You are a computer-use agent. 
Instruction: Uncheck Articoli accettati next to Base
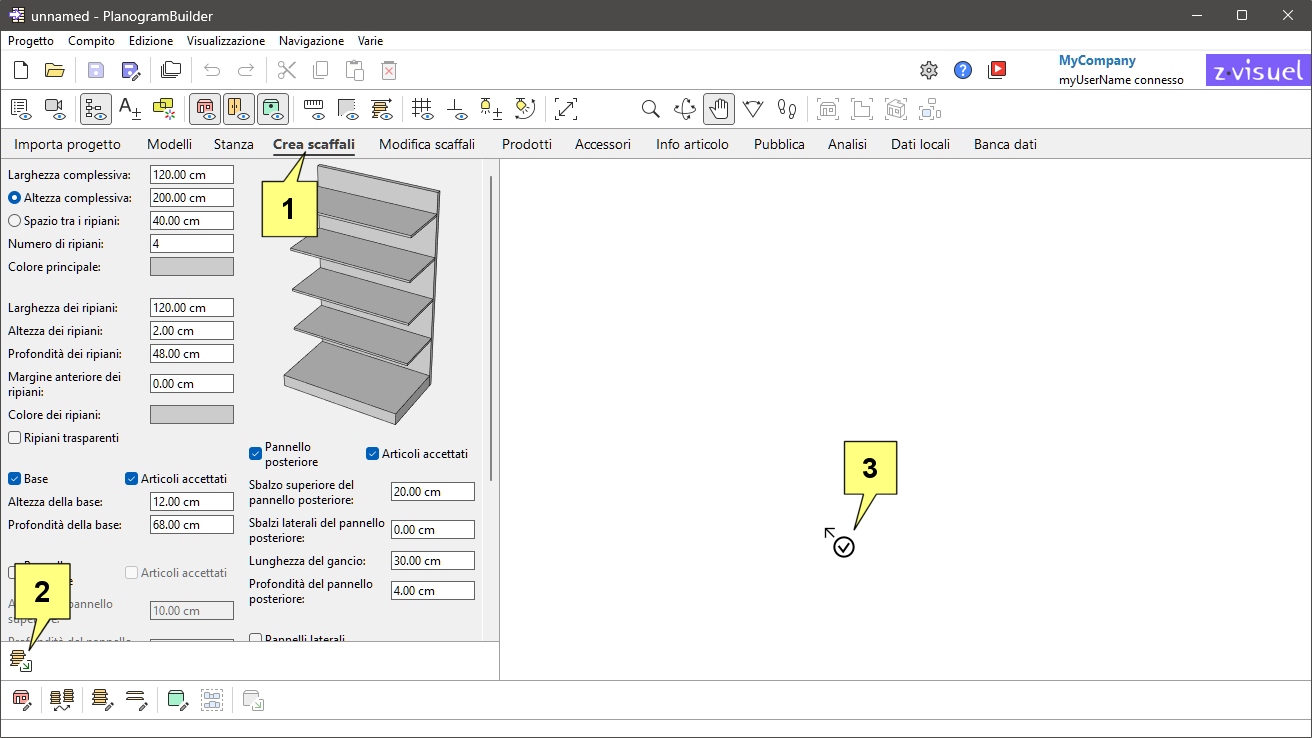click(132, 479)
